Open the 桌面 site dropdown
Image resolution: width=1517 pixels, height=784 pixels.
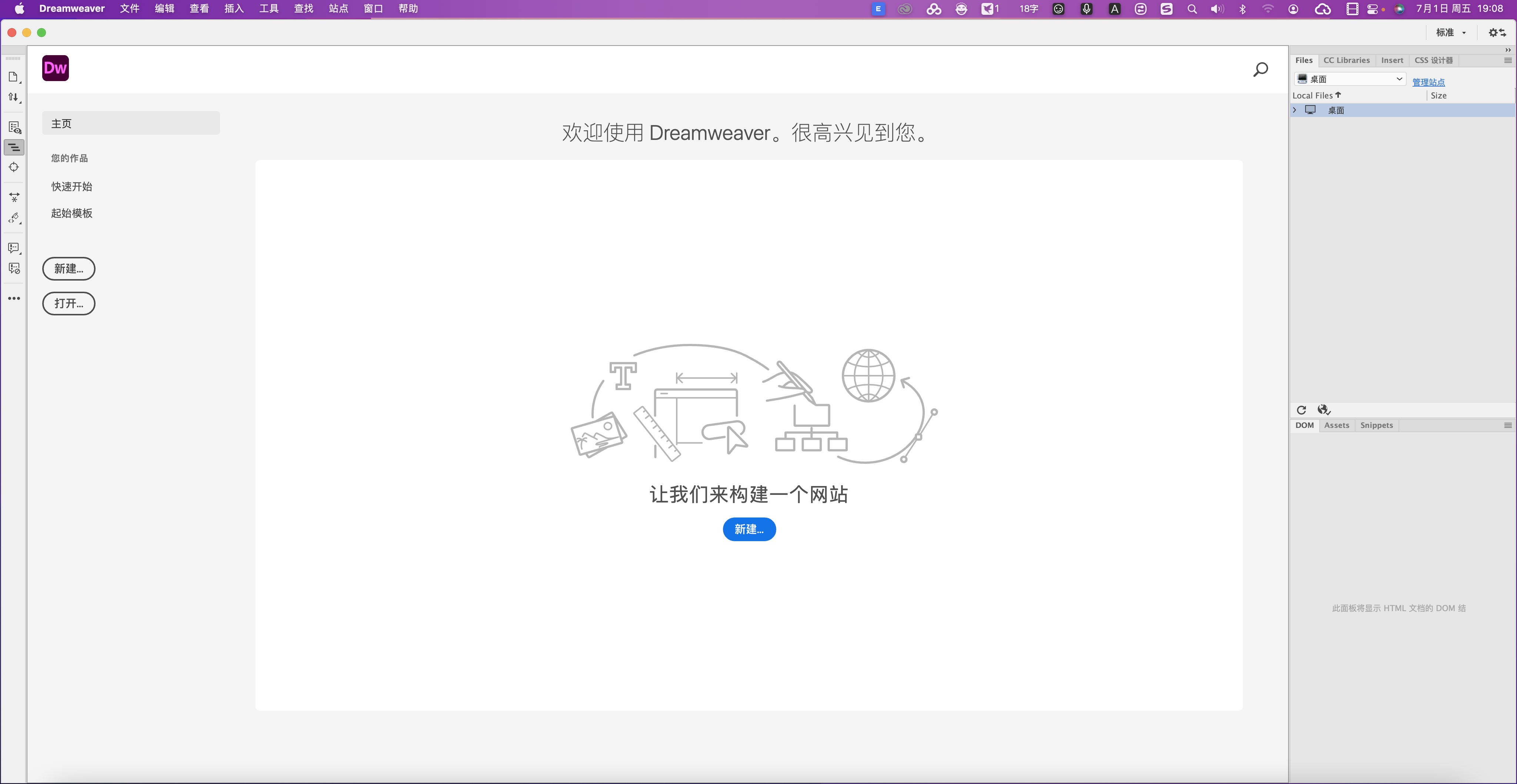tap(1350, 79)
